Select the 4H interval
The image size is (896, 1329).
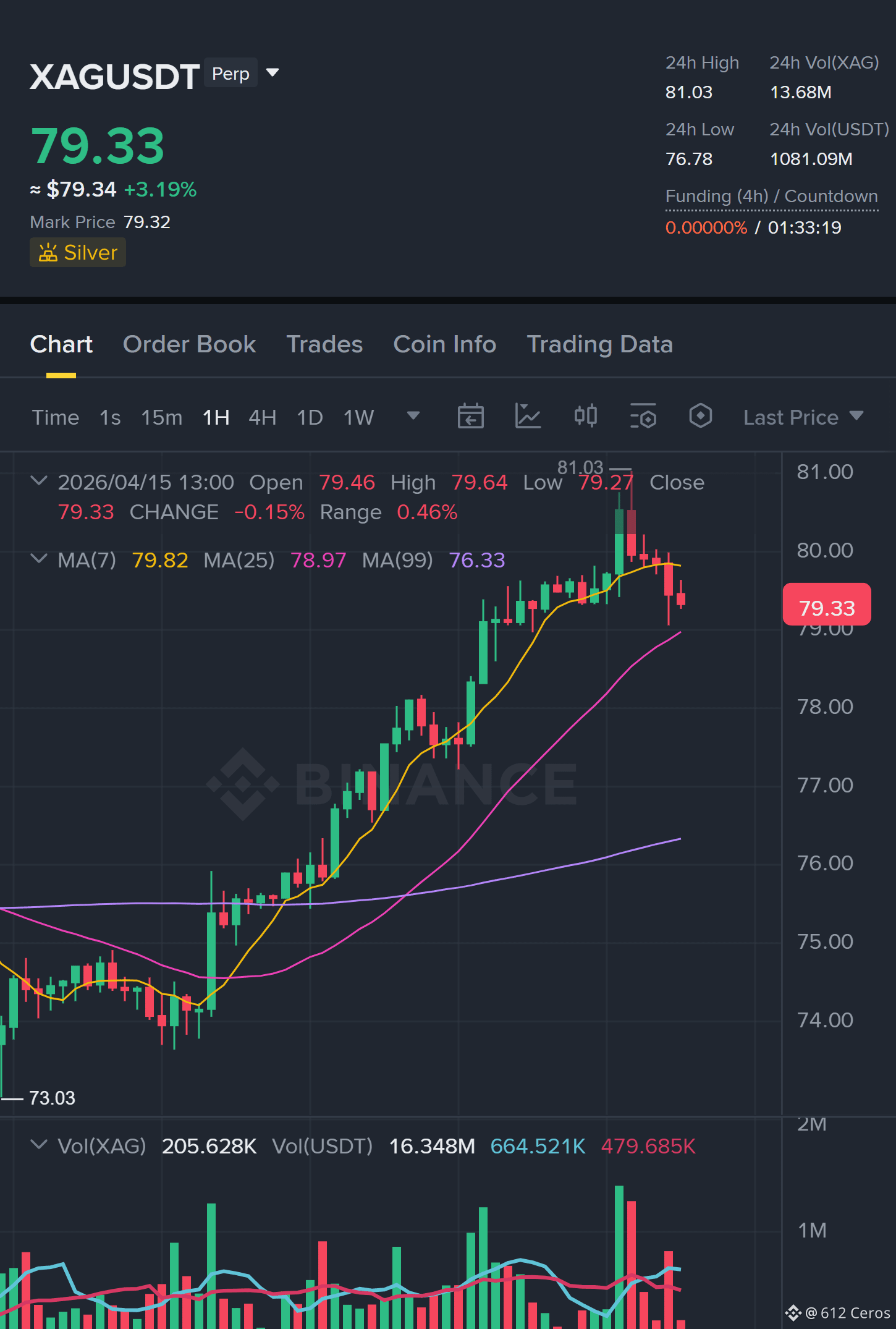pyautogui.click(x=262, y=418)
